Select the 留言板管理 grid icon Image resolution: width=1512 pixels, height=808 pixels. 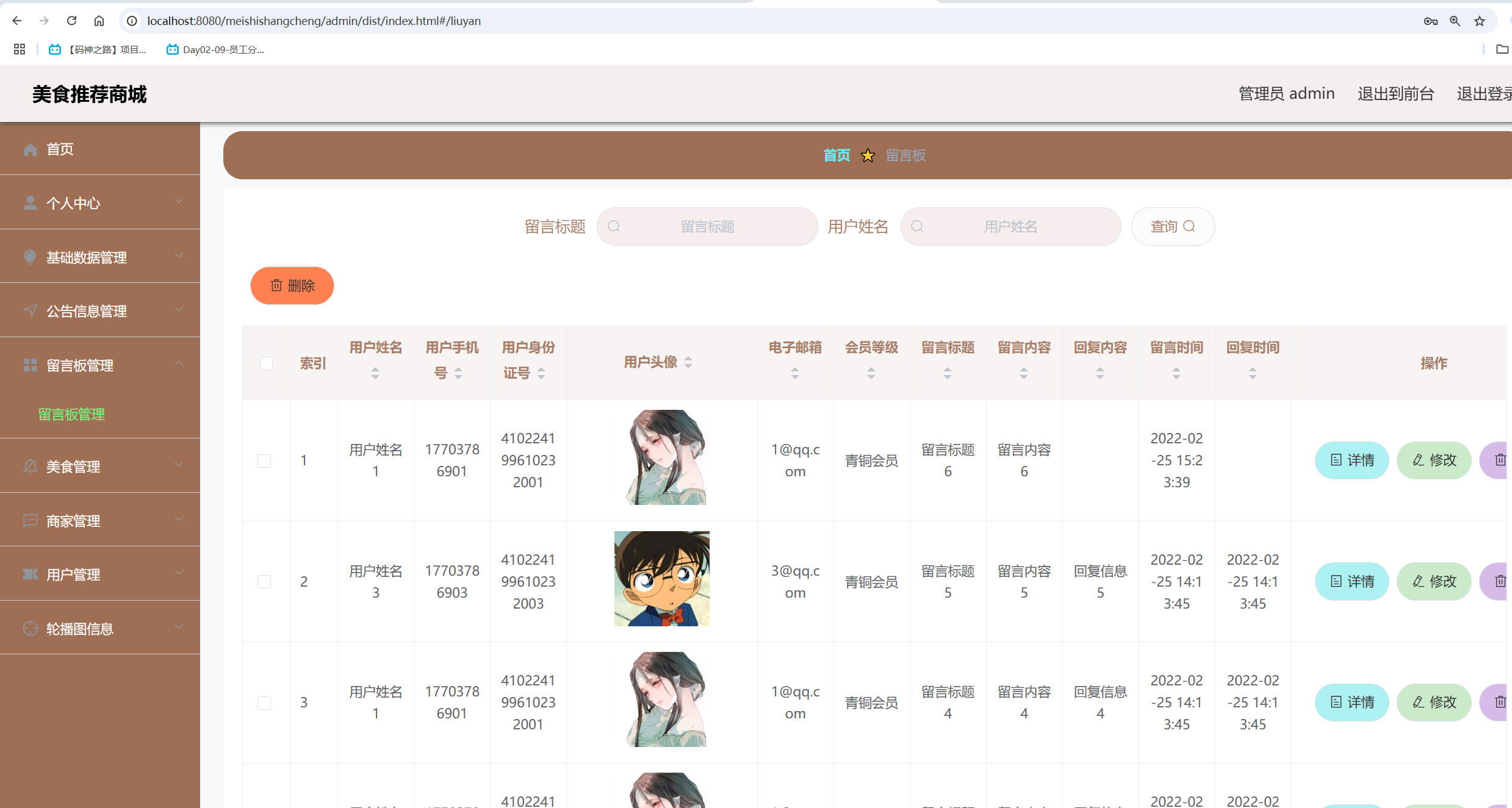[x=30, y=365]
